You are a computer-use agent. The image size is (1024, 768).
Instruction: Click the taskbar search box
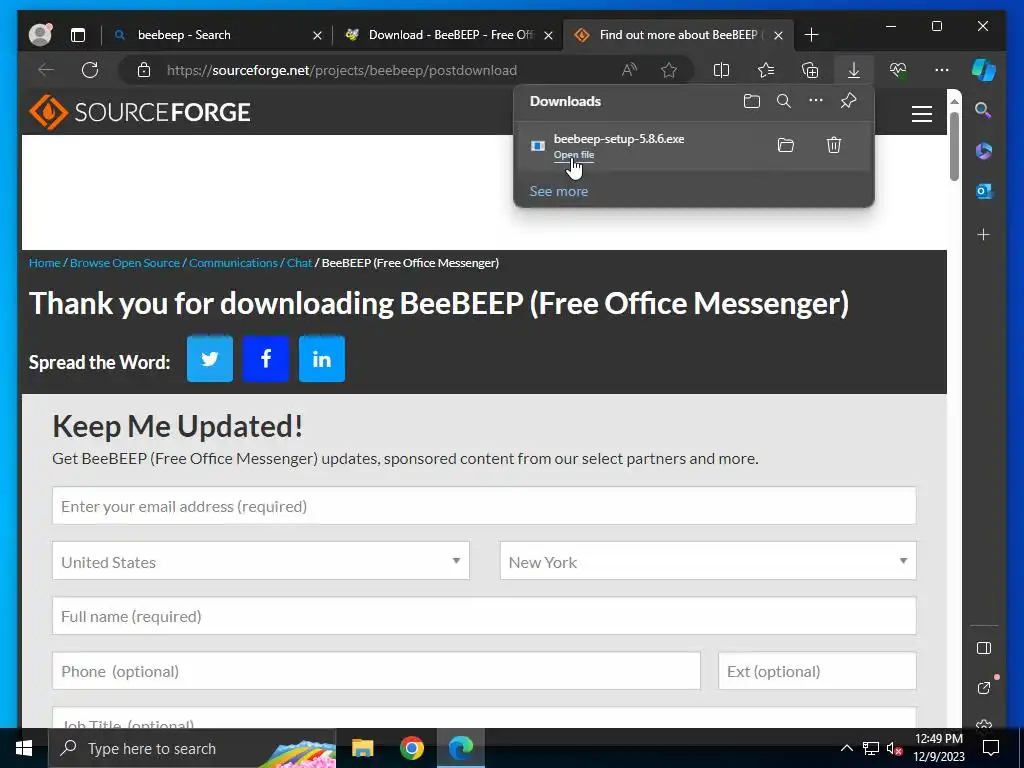point(192,748)
